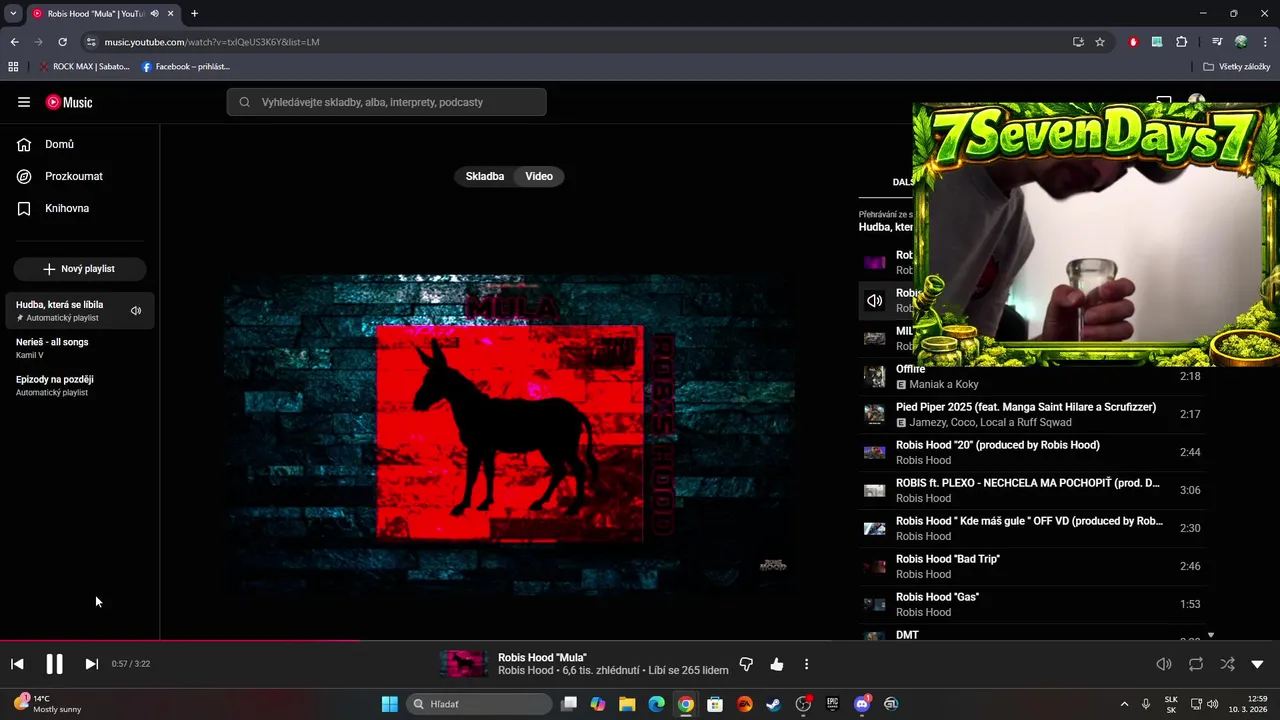Install app icon in address bar
Image resolution: width=1280 pixels, height=720 pixels.
[1078, 42]
